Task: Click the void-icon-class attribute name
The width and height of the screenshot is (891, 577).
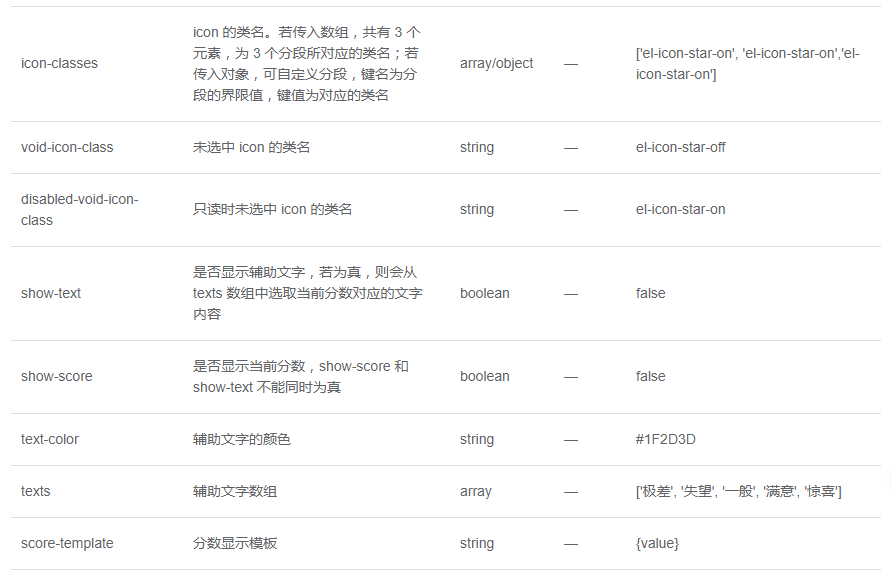Action: [x=67, y=147]
